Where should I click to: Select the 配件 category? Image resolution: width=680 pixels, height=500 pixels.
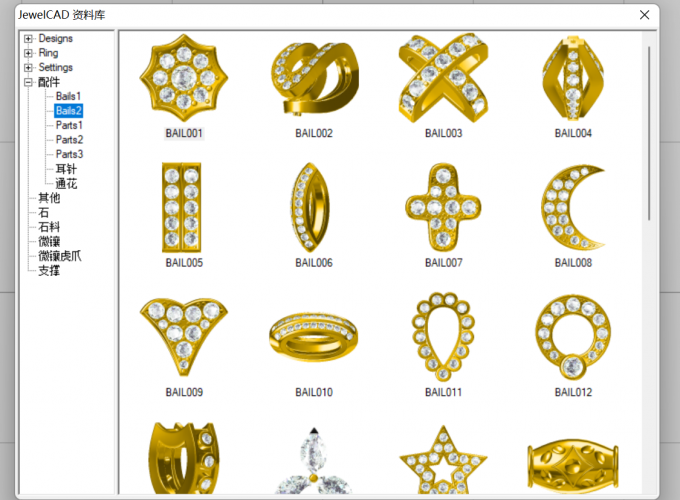click(x=49, y=82)
